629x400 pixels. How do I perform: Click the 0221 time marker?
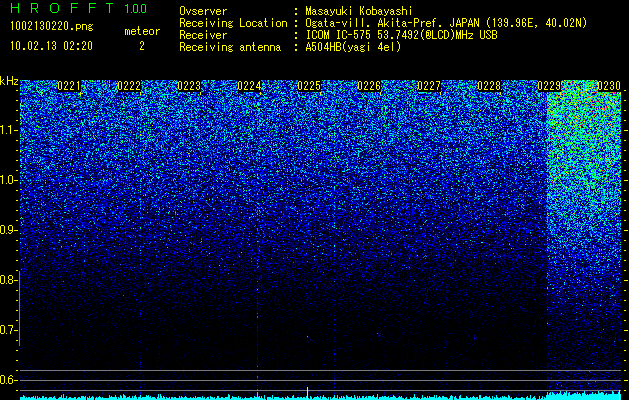pos(69,86)
